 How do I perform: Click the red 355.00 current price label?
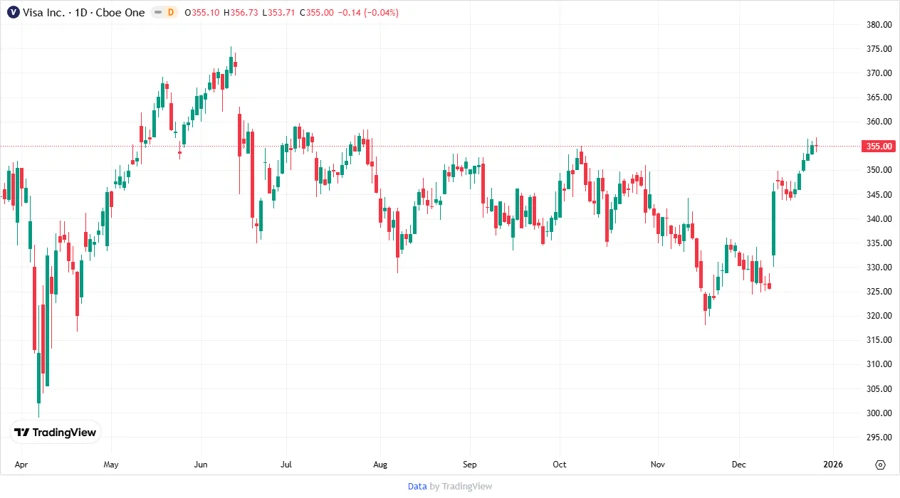point(880,146)
